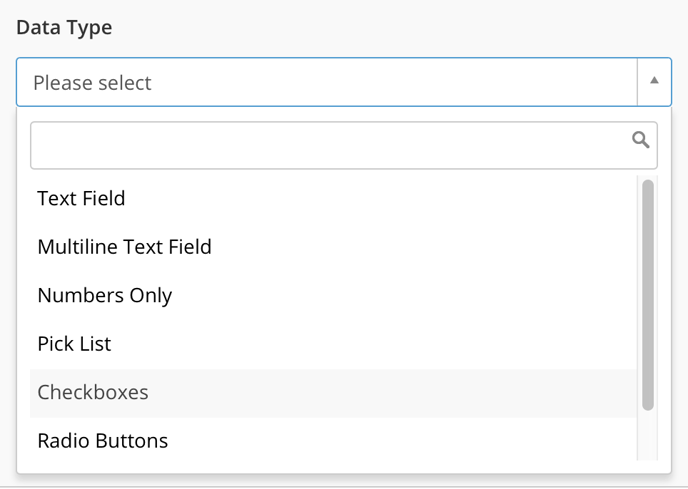Choose the highlighted Checkboxes option
Image resolution: width=688 pixels, height=489 pixels.
click(92, 392)
